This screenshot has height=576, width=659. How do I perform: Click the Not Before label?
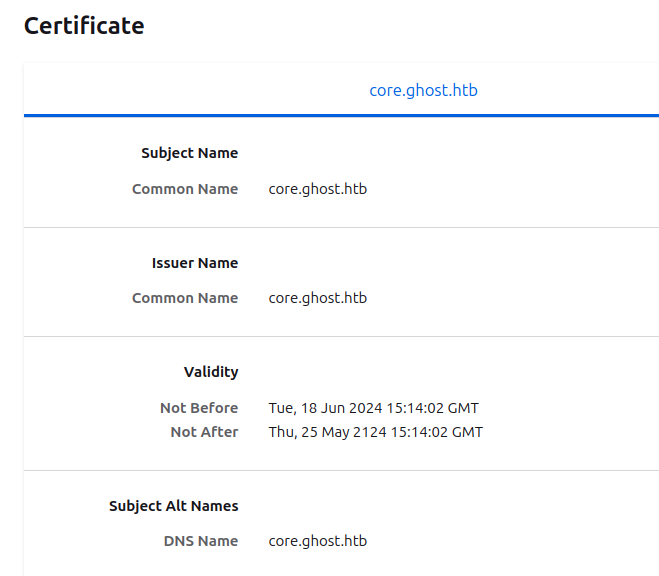point(199,408)
